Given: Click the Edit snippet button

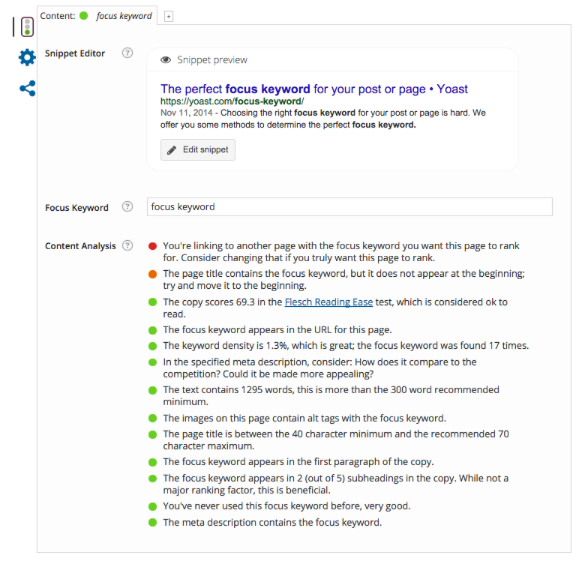Looking at the screenshot, I should coord(198,150).
